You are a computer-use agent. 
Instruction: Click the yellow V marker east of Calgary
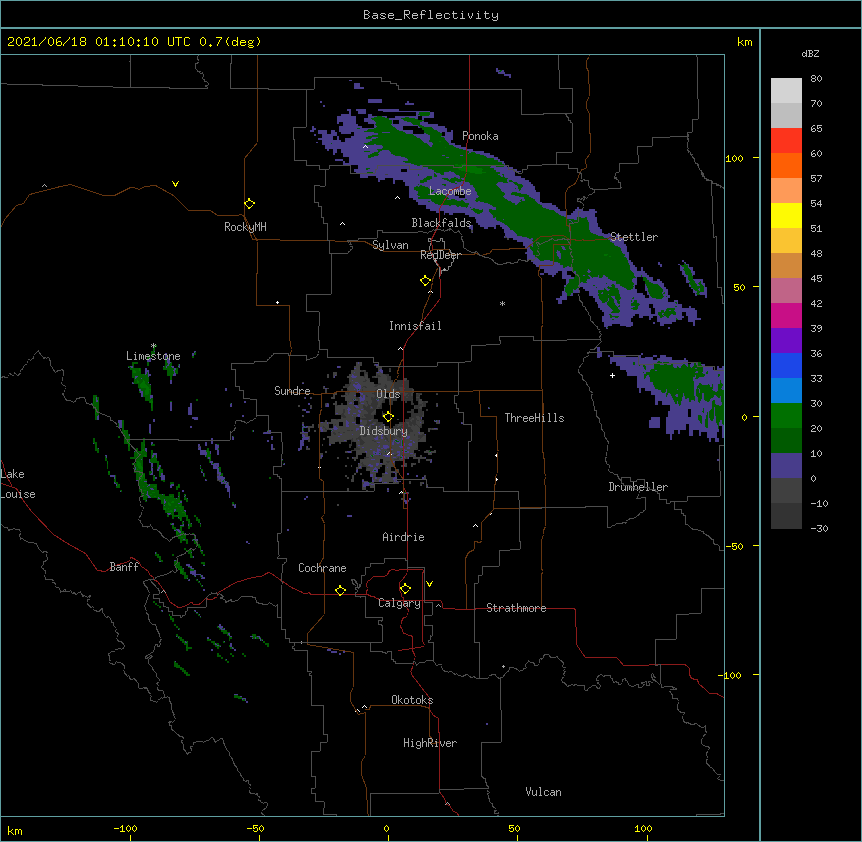[429, 584]
